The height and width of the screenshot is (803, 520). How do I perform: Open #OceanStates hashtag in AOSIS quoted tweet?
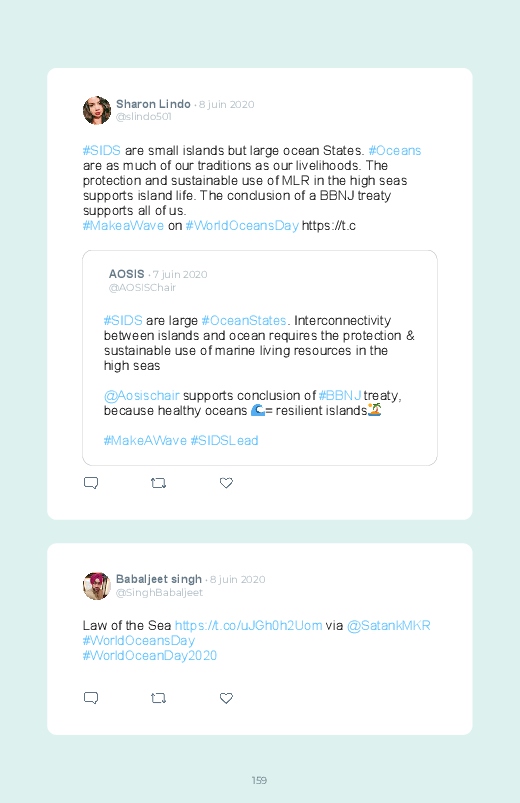coord(244,321)
